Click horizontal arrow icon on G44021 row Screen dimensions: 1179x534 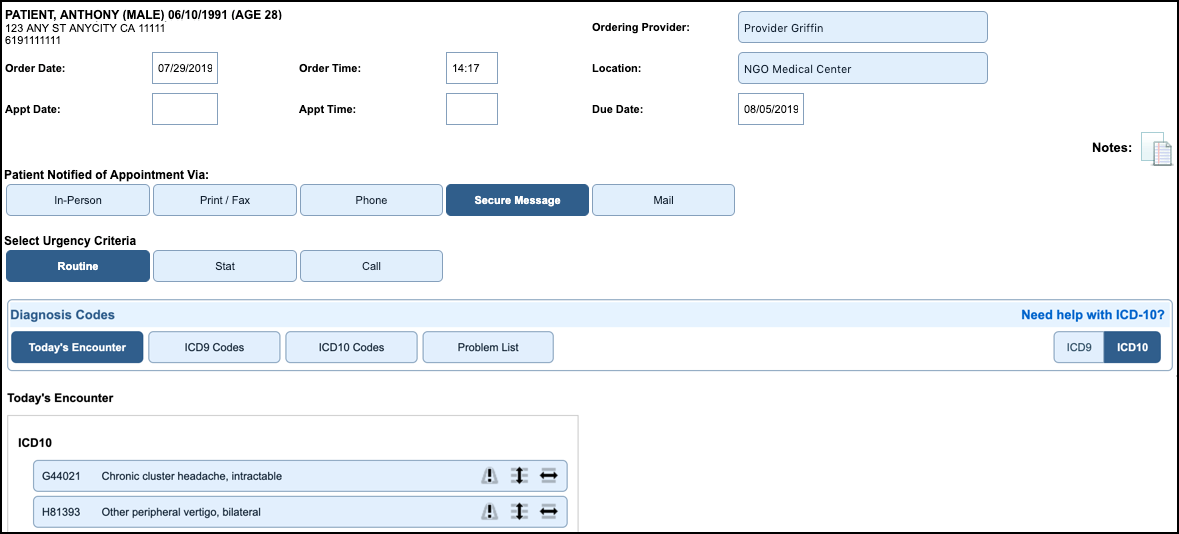548,476
